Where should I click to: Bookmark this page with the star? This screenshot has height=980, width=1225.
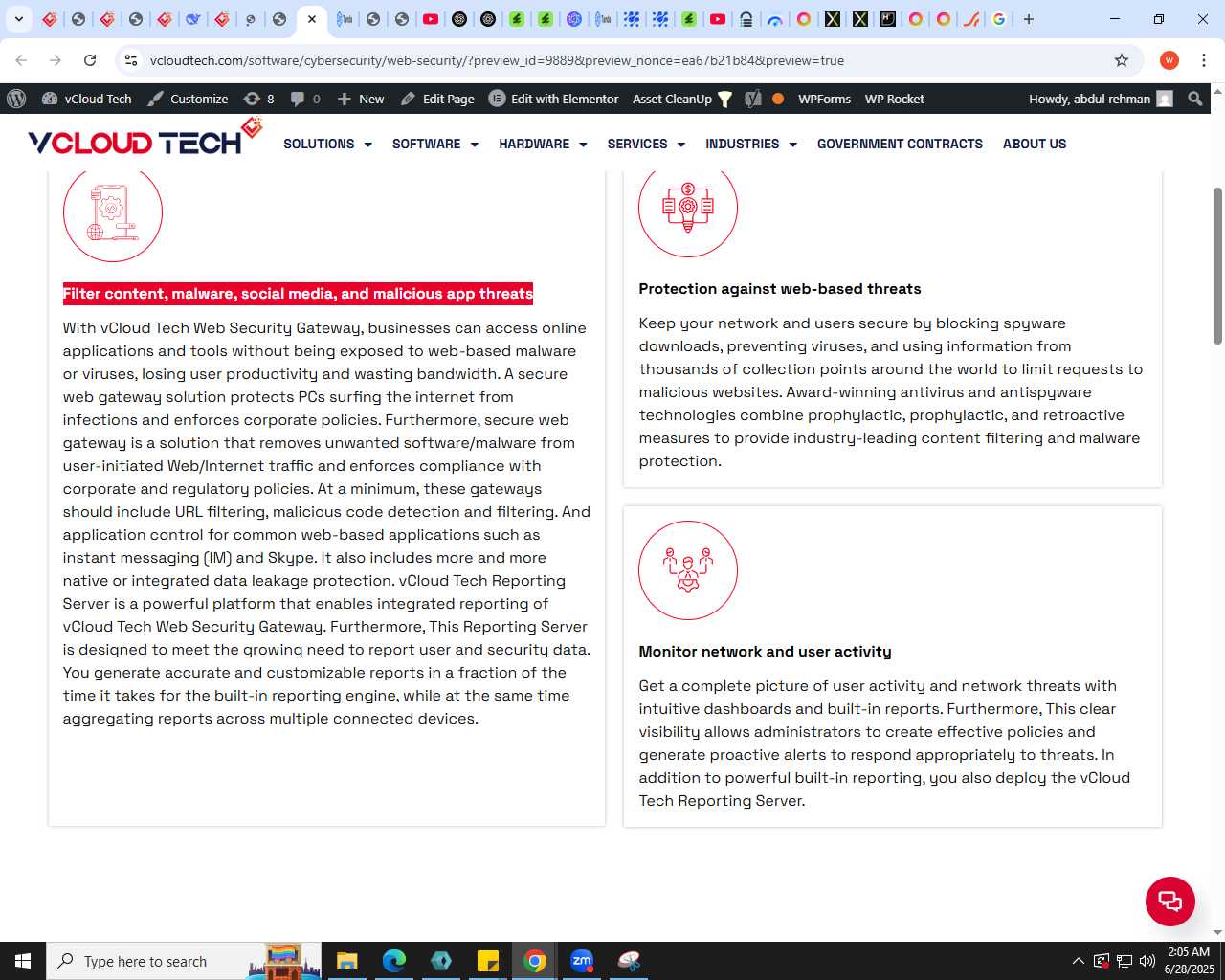tap(1122, 60)
